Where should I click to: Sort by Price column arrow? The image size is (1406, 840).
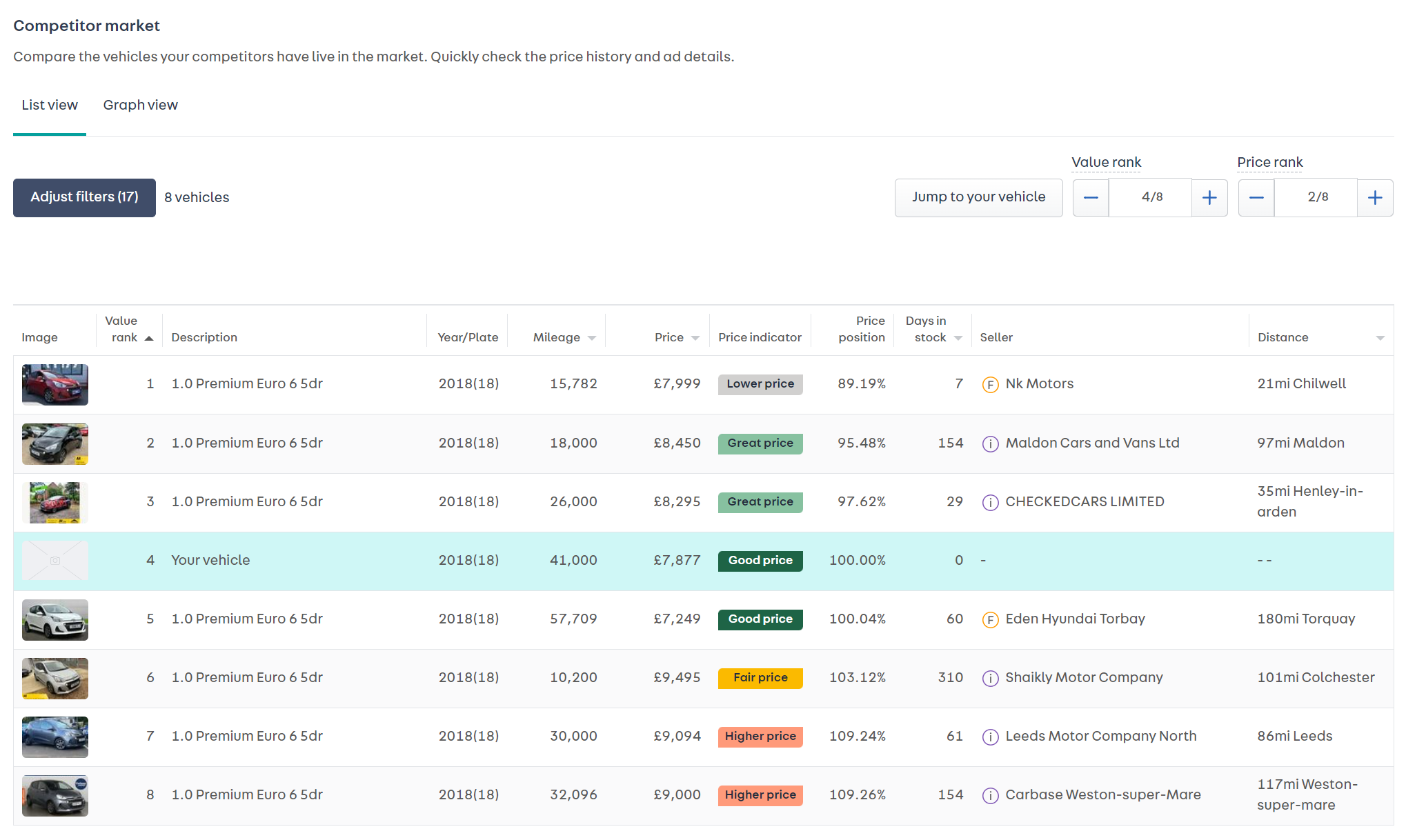(x=695, y=338)
